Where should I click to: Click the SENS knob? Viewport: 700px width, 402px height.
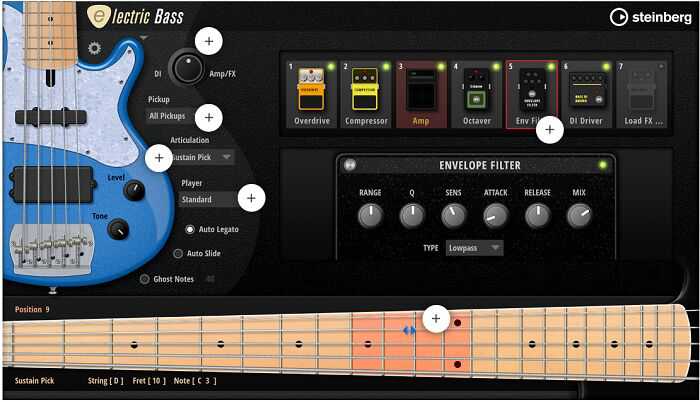coord(454,215)
